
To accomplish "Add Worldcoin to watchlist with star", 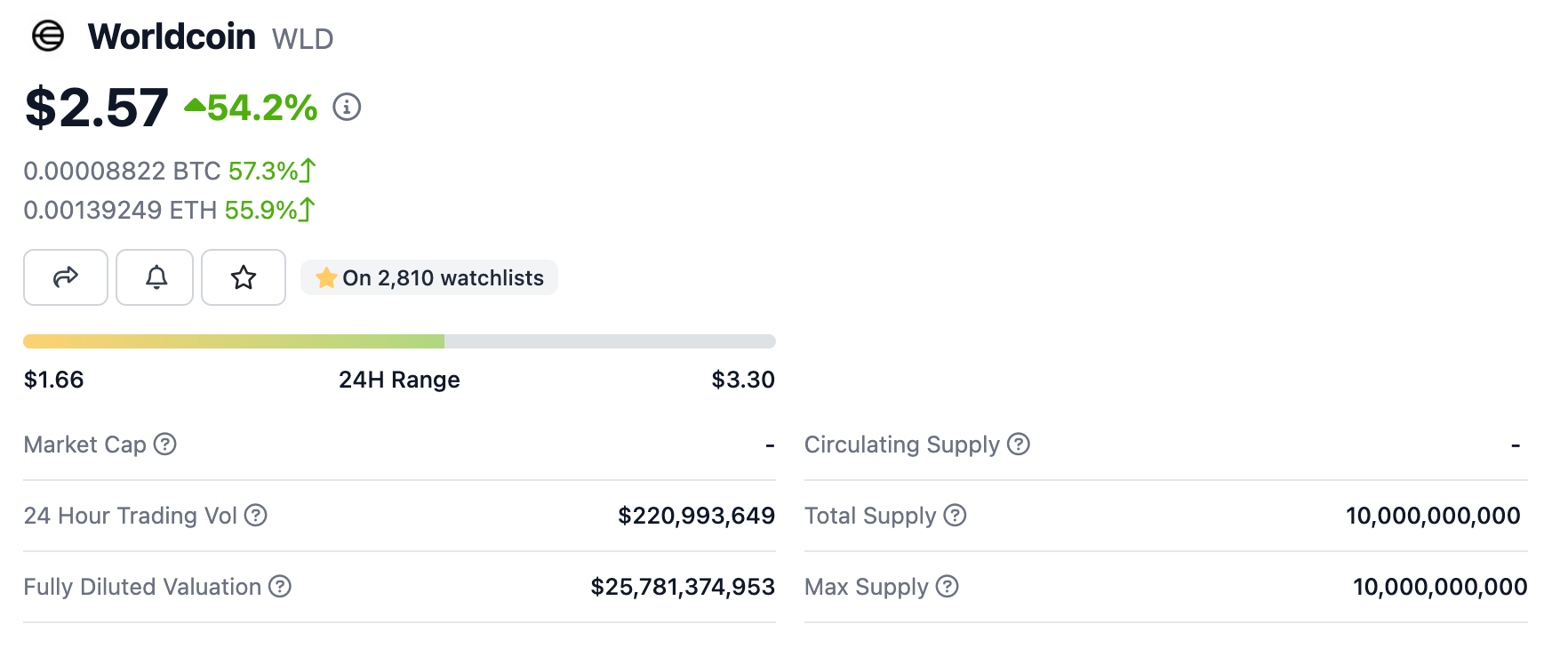I will point(244,277).
